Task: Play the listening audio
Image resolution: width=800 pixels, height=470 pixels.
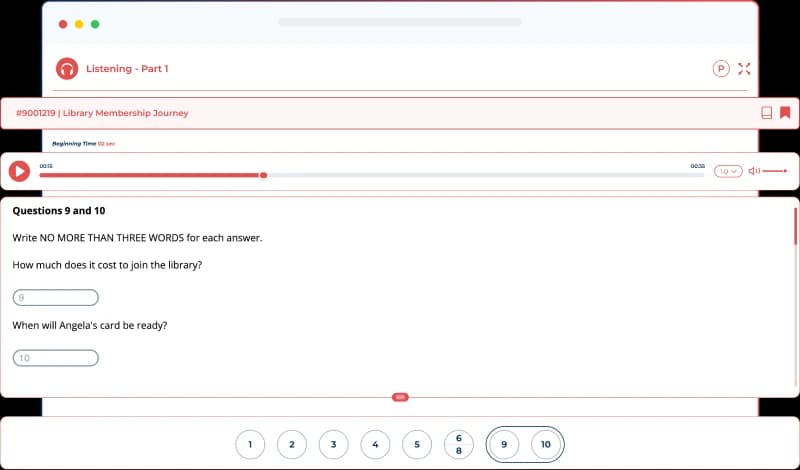Action: pos(19,171)
